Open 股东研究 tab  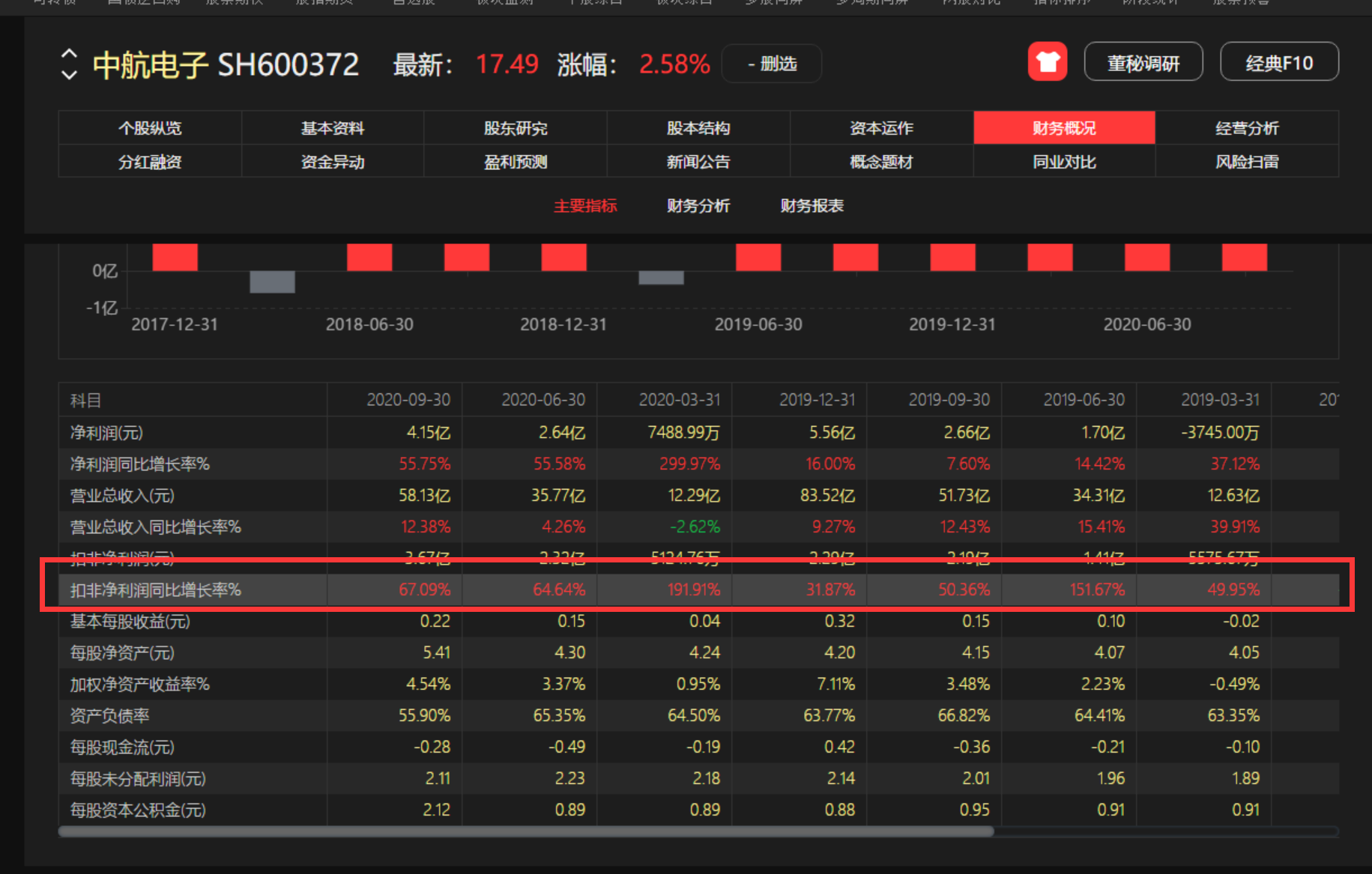pyautogui.click(x=516, y=128)
